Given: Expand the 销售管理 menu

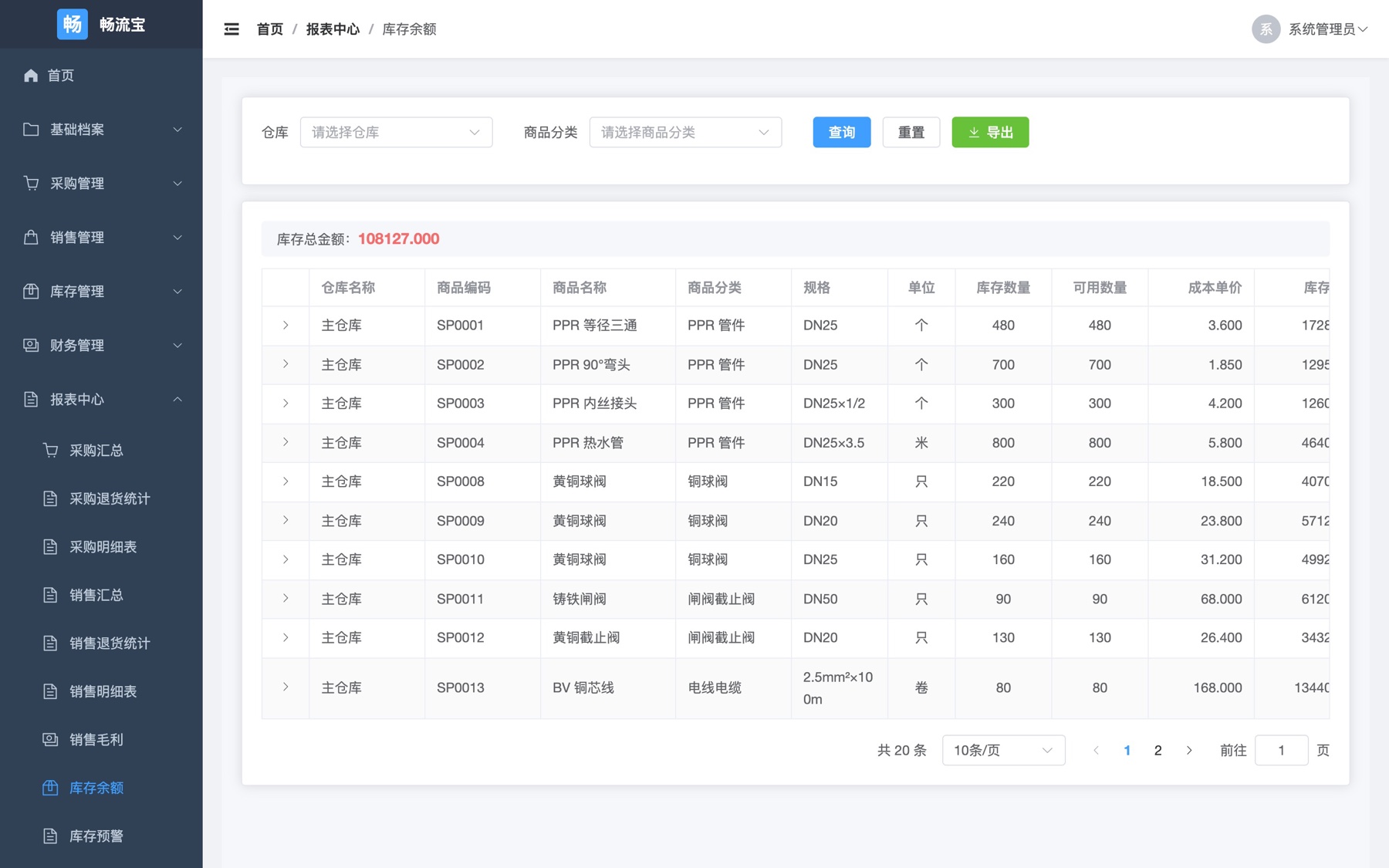Looking at the screenshot, I should 101,238.
